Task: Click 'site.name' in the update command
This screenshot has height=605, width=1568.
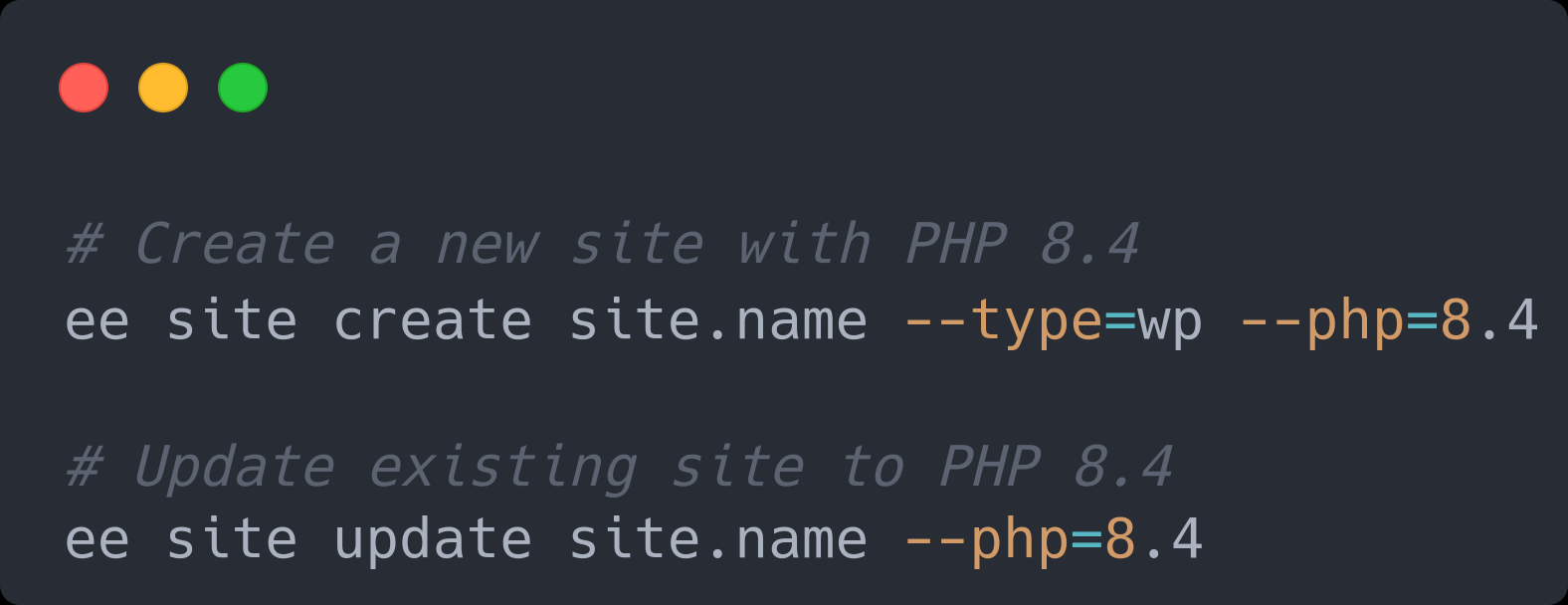Action: [717, 539]
